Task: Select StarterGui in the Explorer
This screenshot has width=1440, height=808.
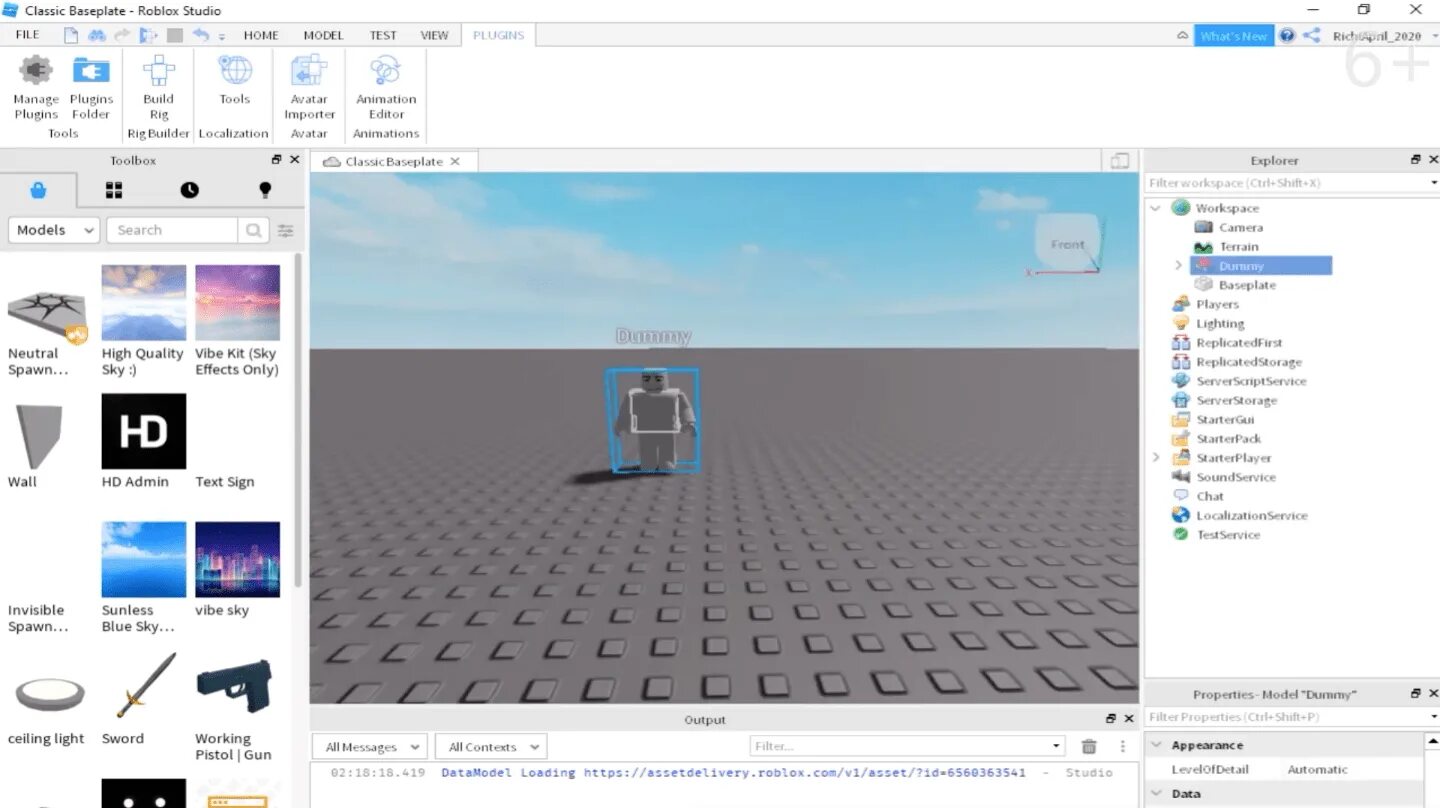Action: point(1225,419)
